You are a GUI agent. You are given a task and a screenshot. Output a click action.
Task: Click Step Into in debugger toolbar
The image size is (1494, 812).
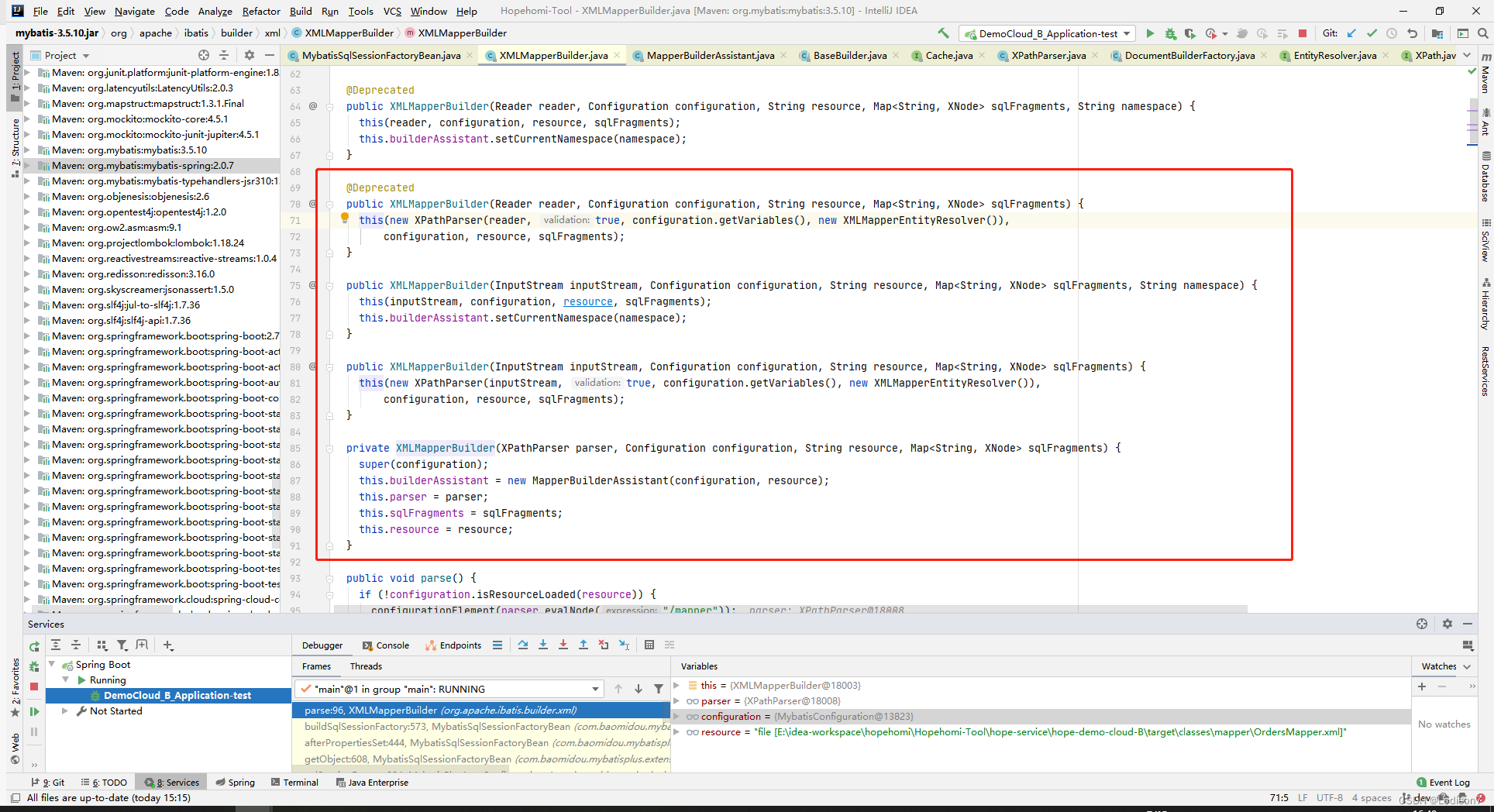point(543,645)
